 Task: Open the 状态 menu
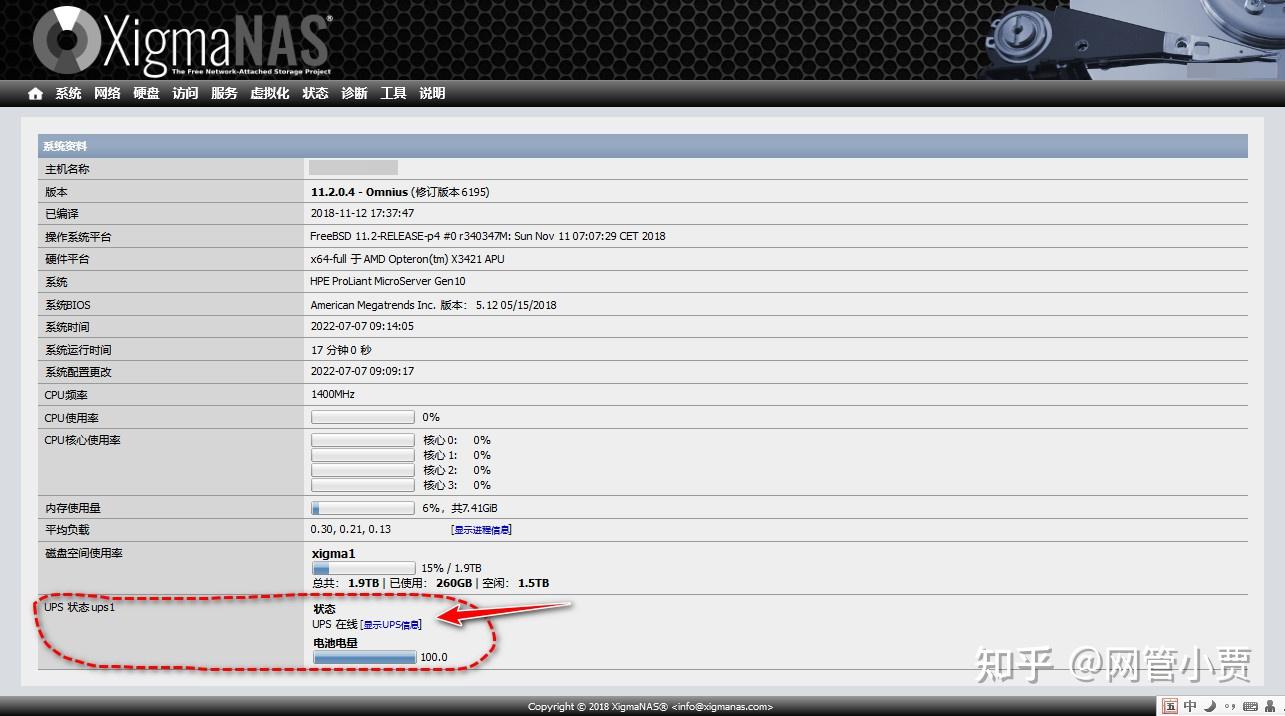tap(315, 93)
